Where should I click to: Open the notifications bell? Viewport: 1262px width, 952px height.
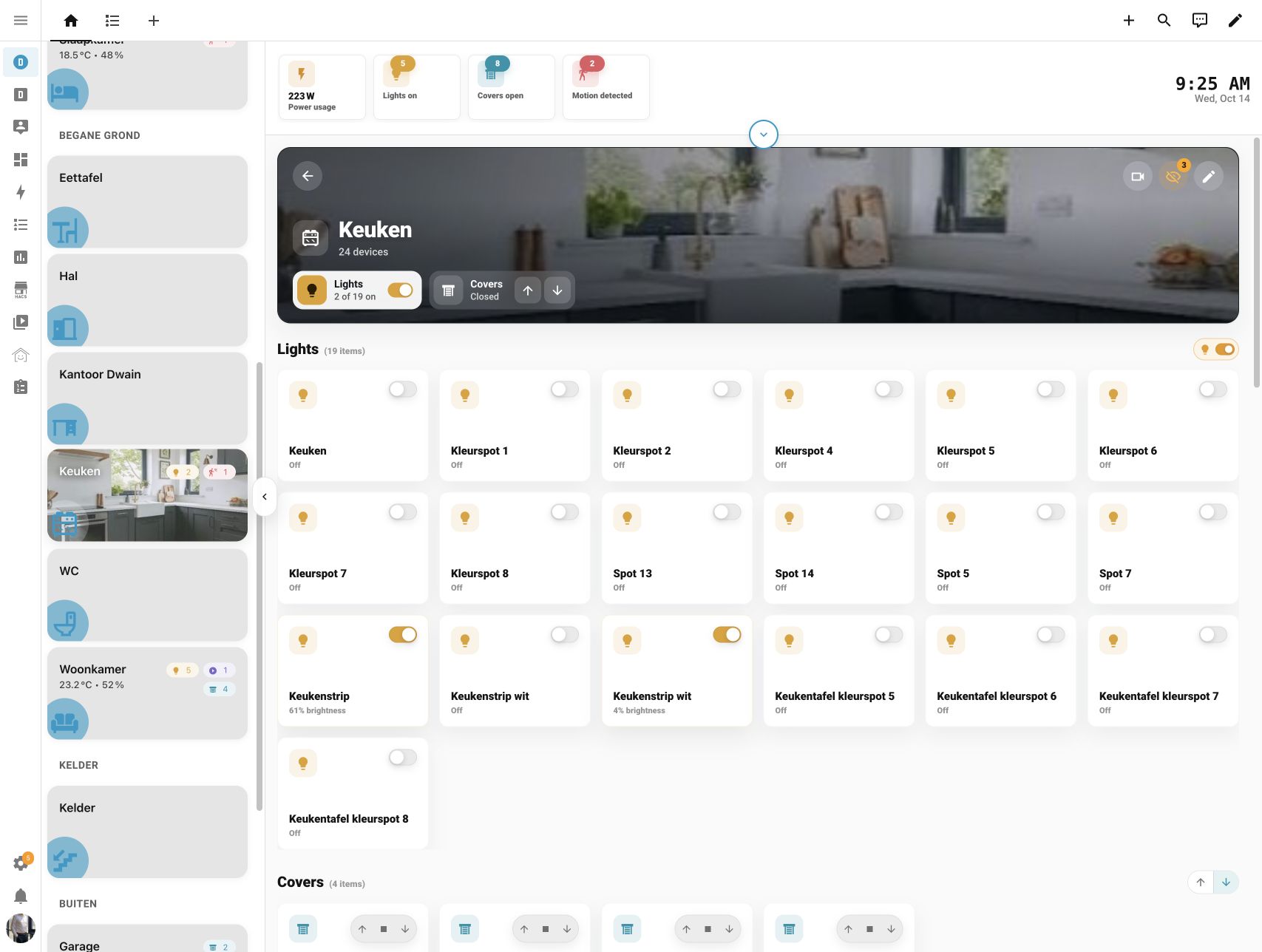coord(21,897)
